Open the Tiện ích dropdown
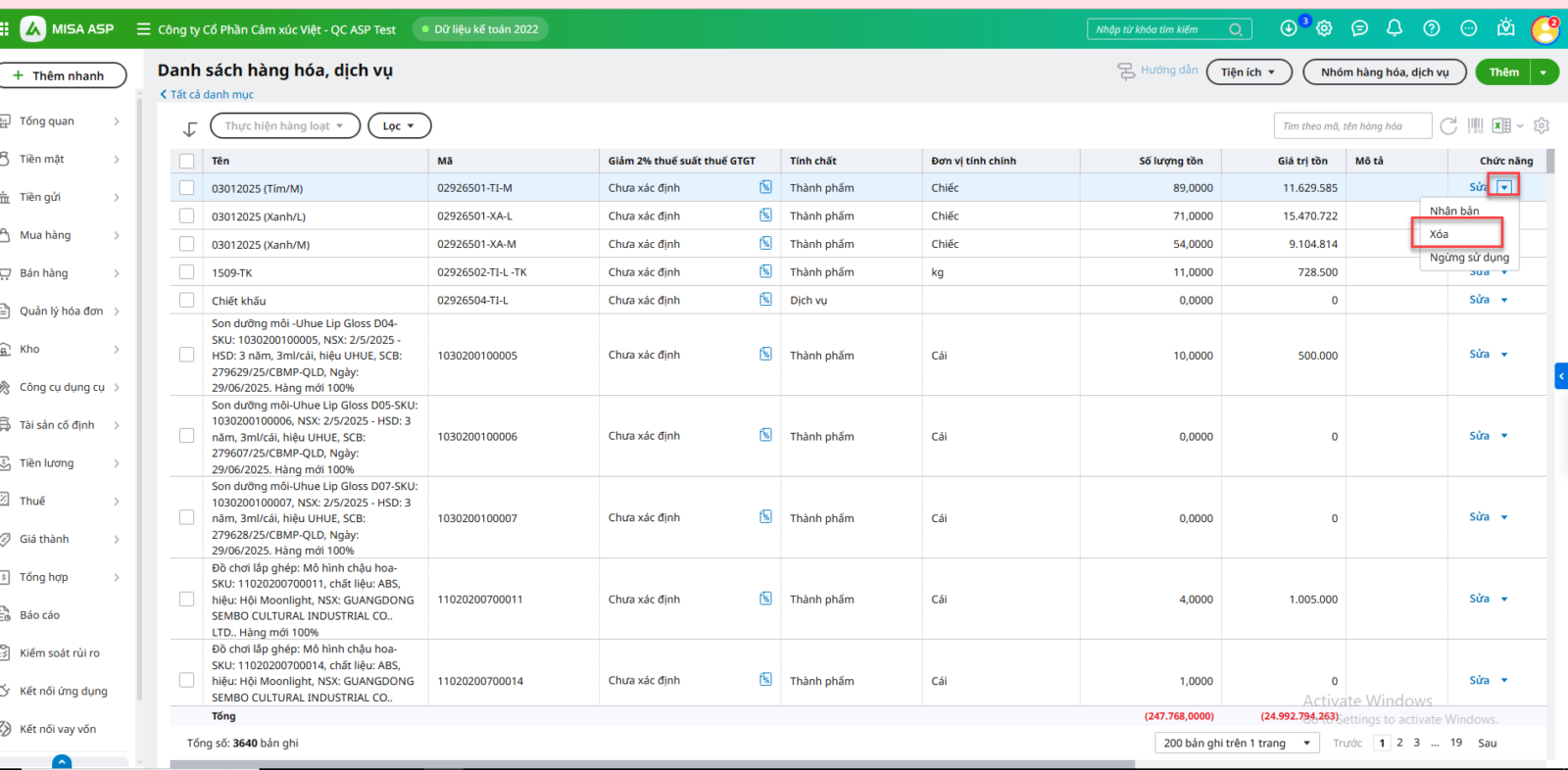Viewport: 1568px width, 770px height. click(1249, 72)
